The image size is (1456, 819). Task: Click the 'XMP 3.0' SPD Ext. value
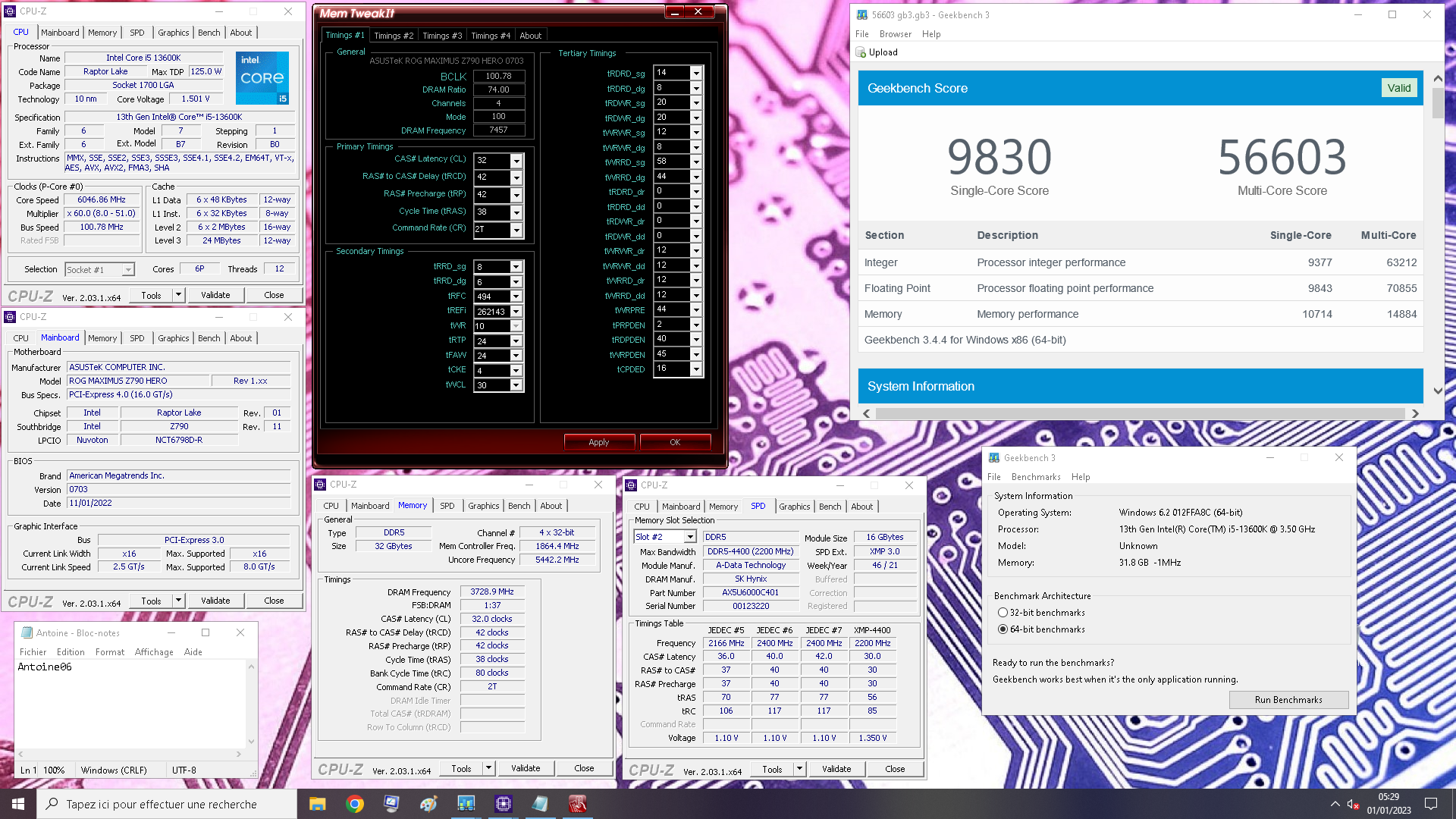884,552
